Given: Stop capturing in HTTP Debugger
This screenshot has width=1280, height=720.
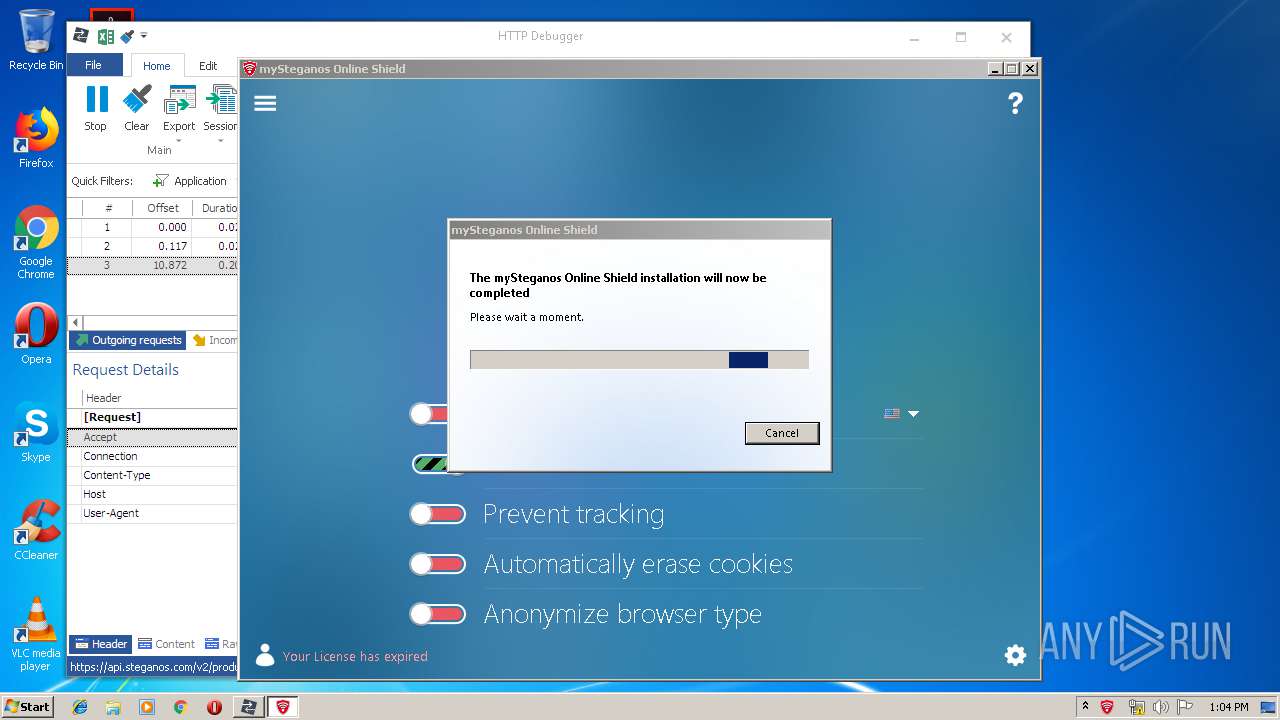Looking at the screenshot, I should click(96, 108).
